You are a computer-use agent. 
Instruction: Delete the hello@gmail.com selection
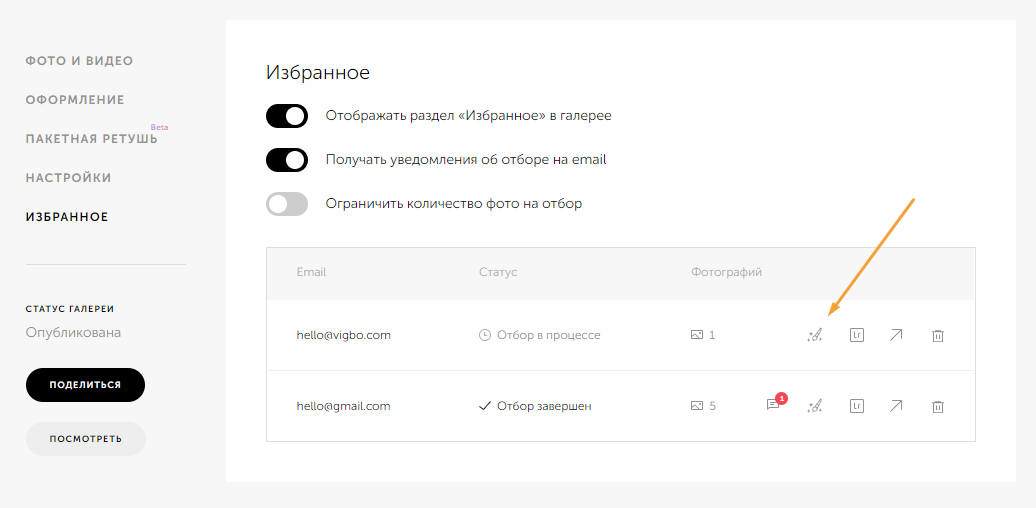pos(937,406)
